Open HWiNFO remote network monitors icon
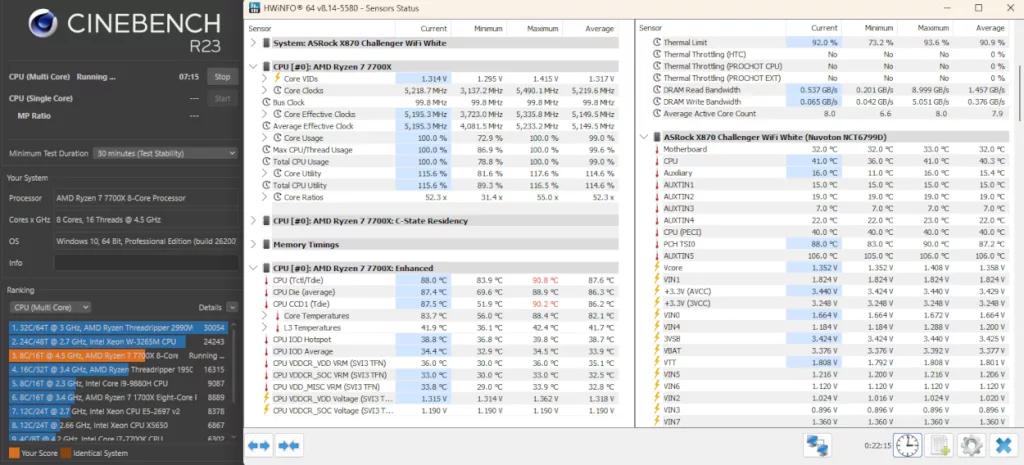Viewport: 1024px width, 465px height. (x=816, y=446)
